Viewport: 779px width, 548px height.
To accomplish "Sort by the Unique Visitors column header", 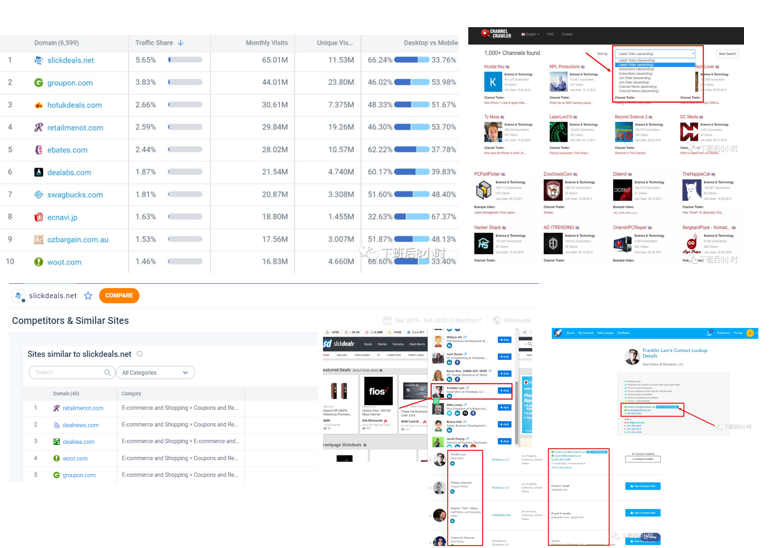I will click(x=335, y=43).
